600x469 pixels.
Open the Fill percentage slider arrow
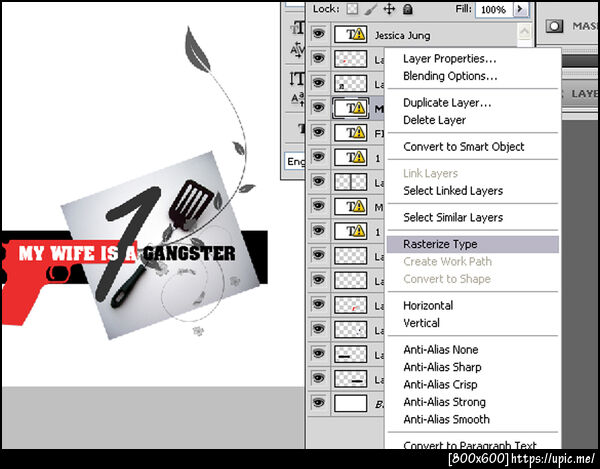(520, 9)
